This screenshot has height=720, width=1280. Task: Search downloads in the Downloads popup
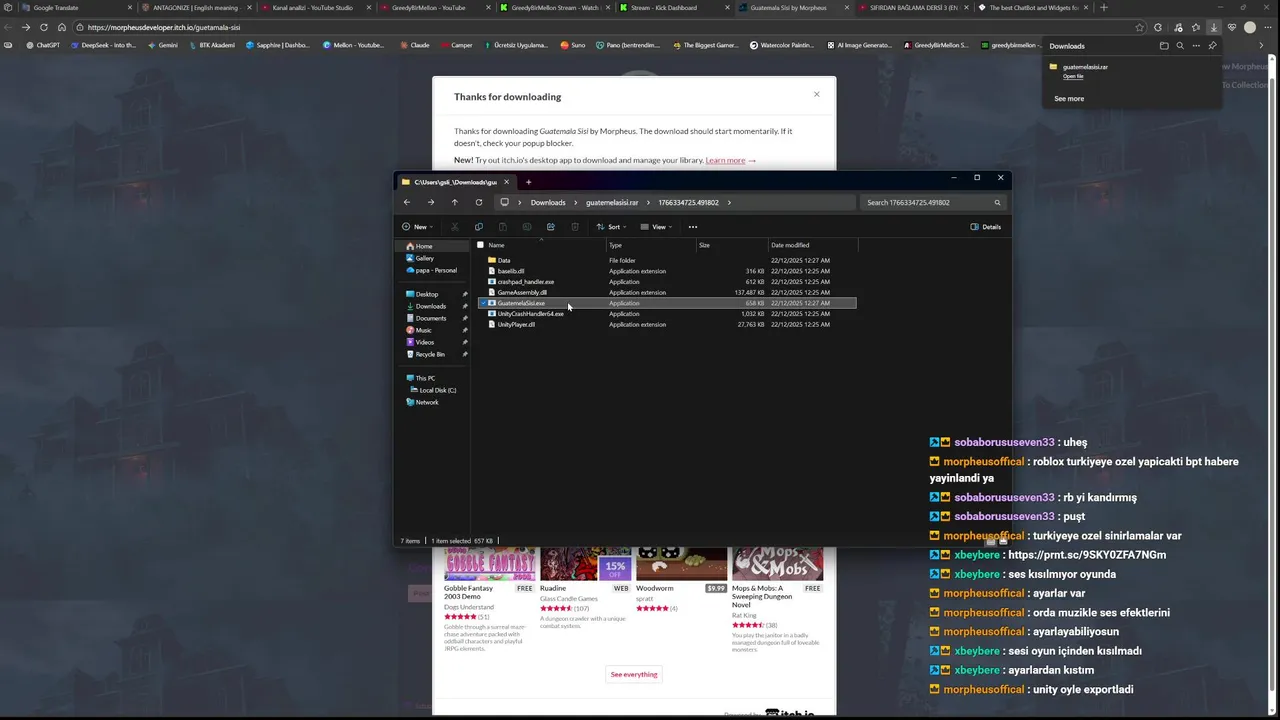[1180, 46]
